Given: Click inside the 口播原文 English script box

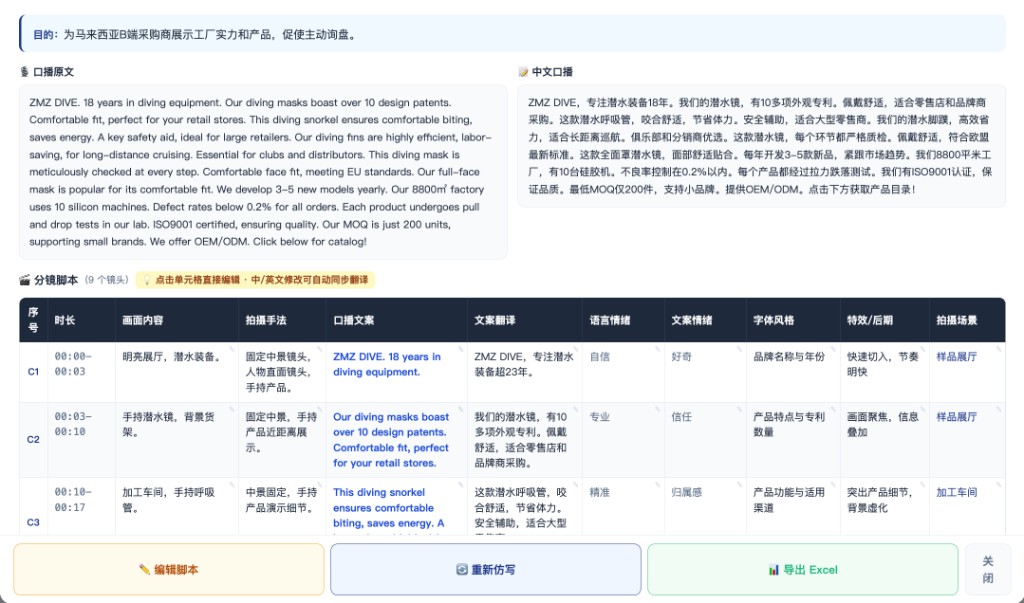Looking at the screenshot, I should coord(263,172).
